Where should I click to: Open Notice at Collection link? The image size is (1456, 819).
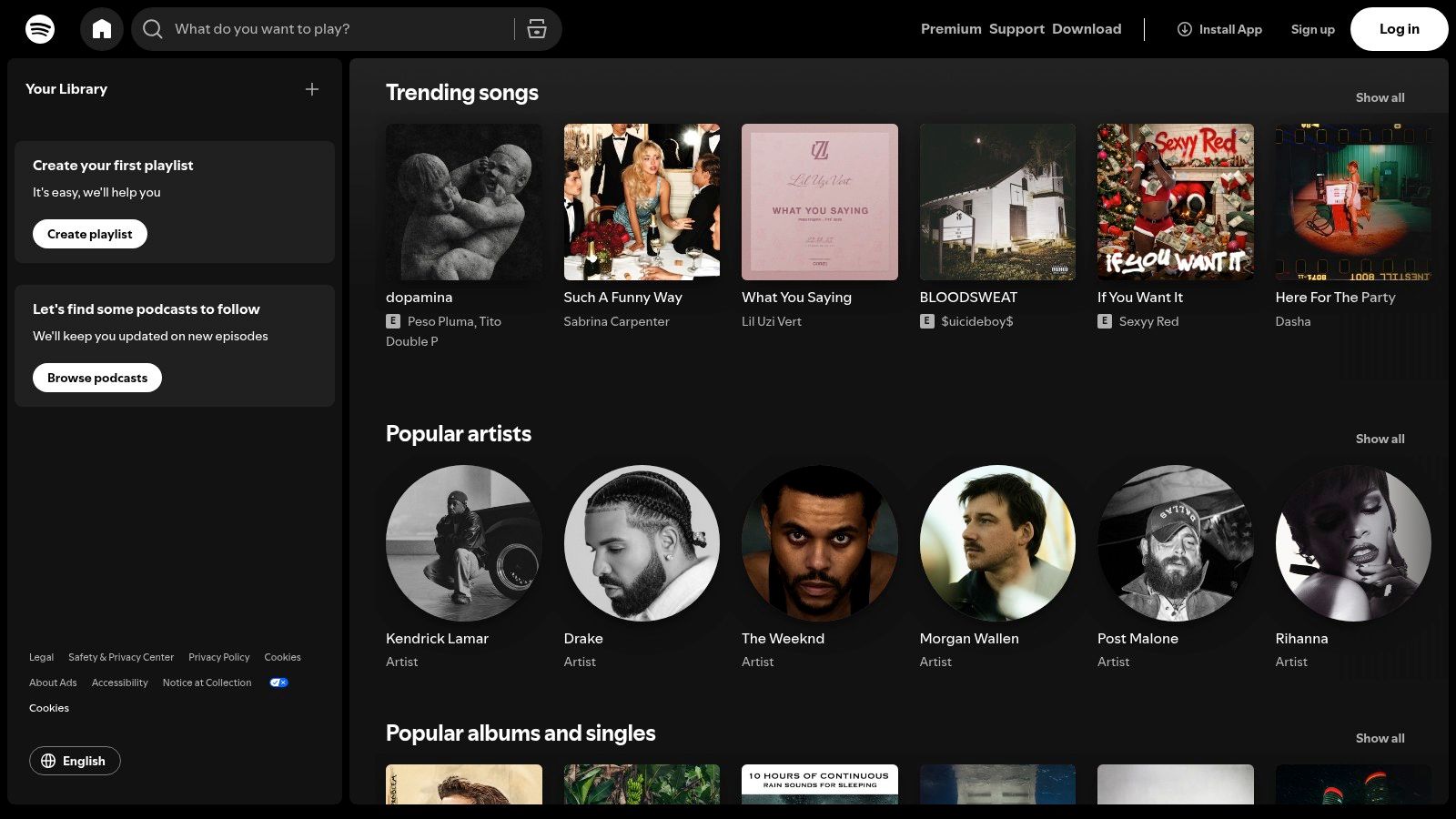[x=207, y=682]
